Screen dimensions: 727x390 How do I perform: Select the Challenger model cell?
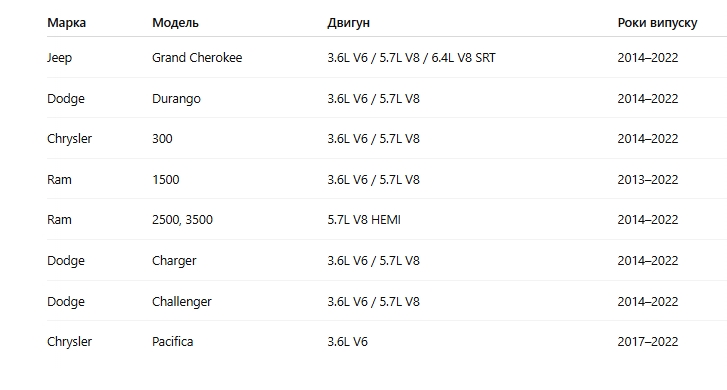pos(182,301)
